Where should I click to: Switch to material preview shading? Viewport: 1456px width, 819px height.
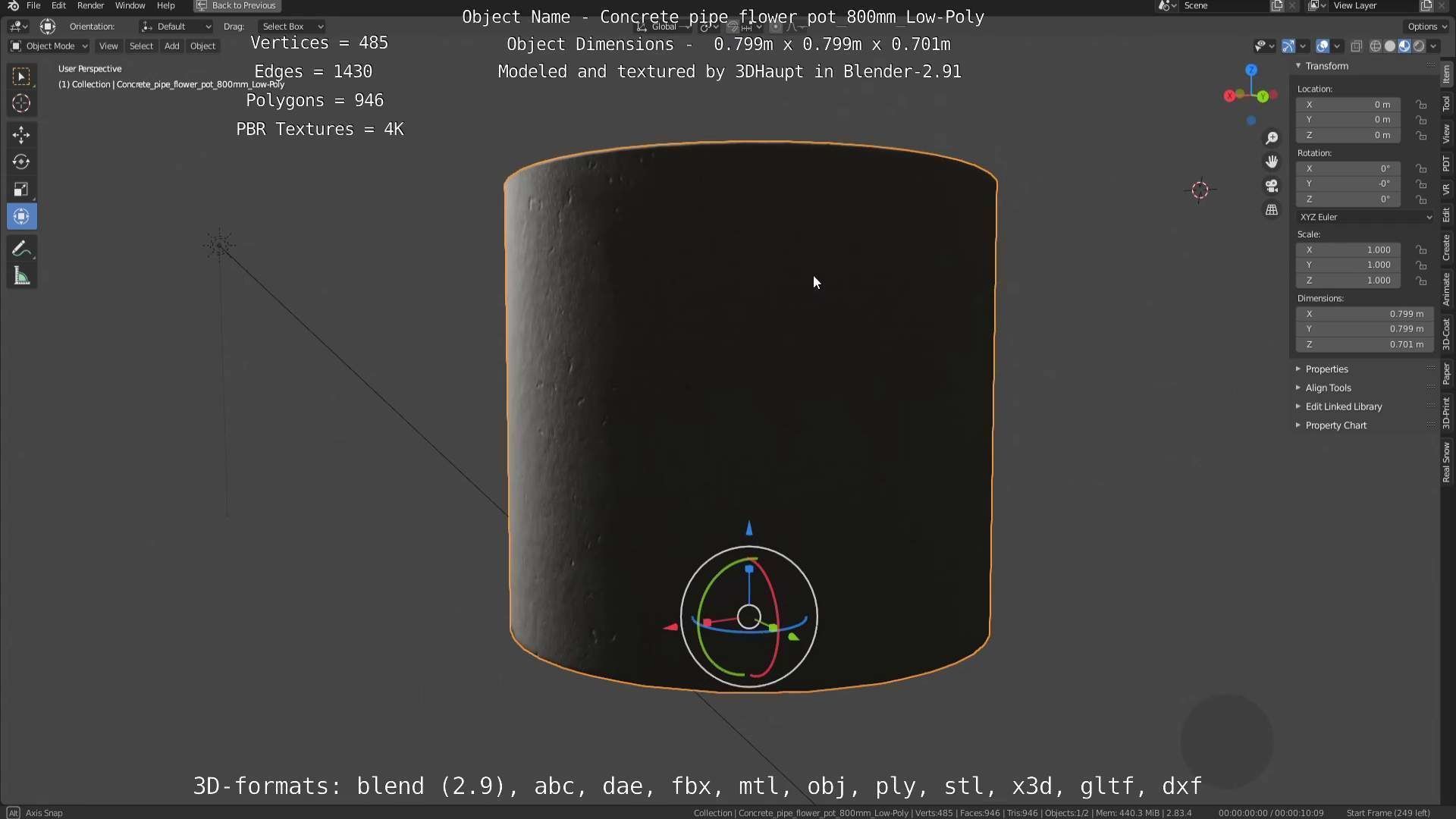[1404, 46]
